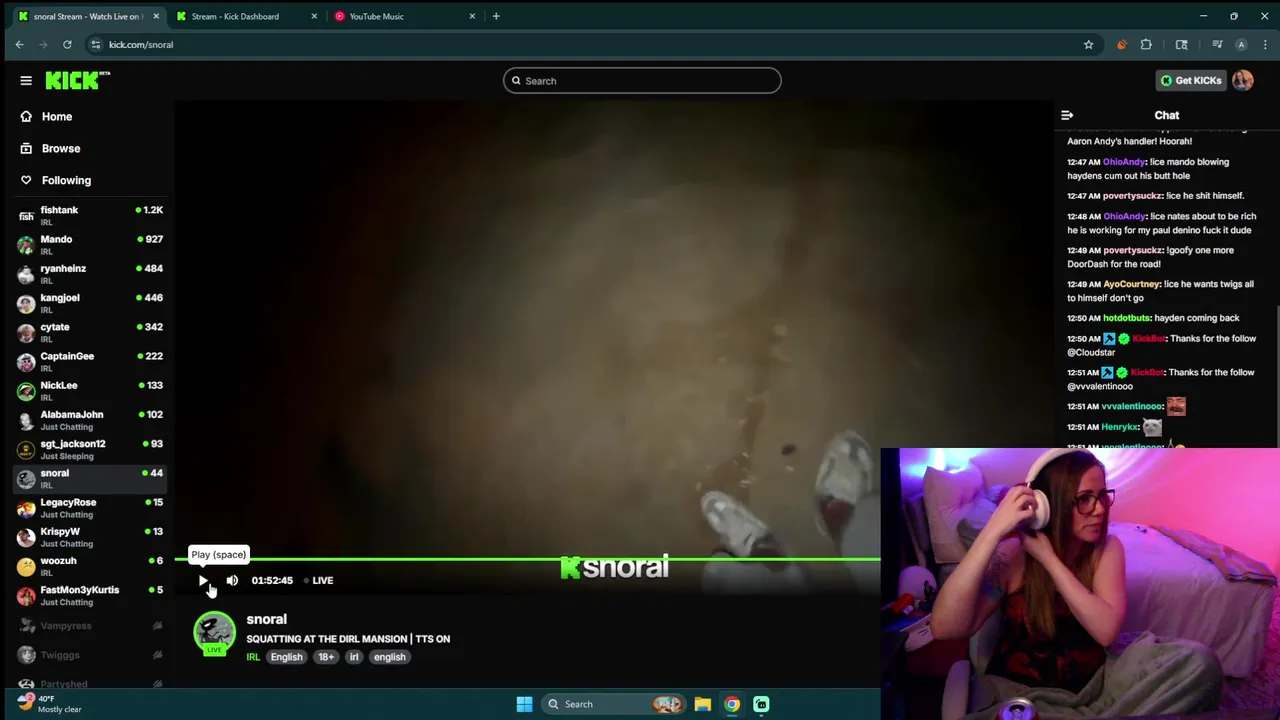Open CaptainGee channel in sidebar

pos(90,361)
